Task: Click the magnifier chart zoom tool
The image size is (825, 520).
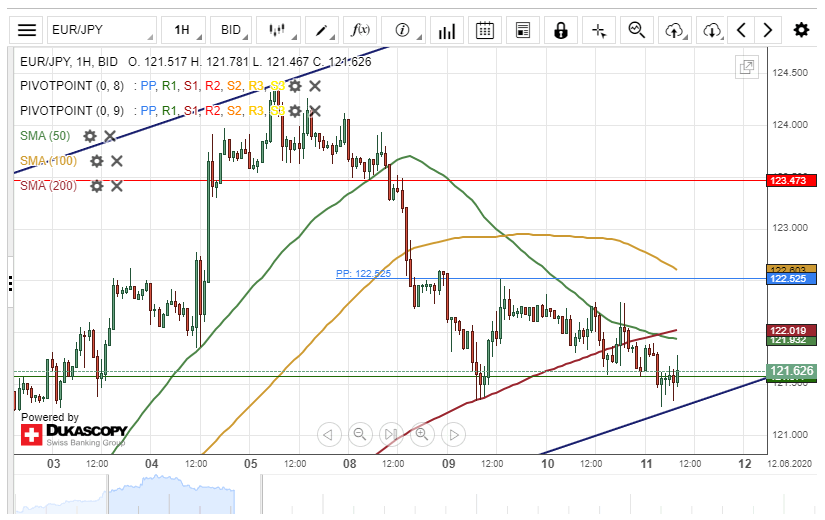Action: click(x=637, y=30)
